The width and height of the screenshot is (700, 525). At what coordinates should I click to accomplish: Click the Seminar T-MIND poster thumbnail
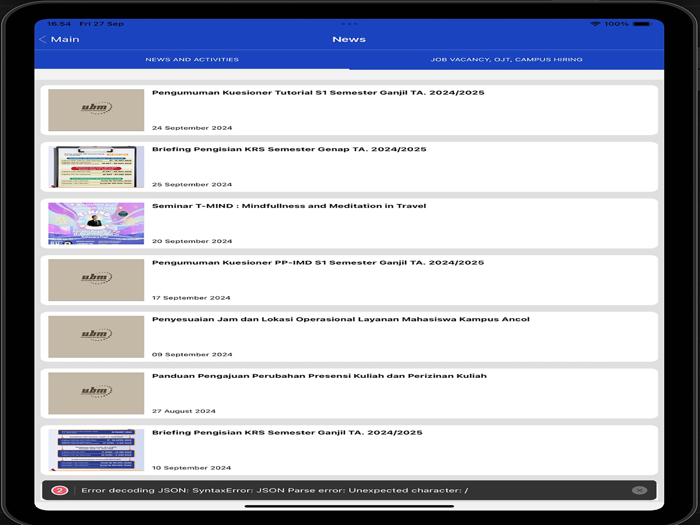coord(96,223)
